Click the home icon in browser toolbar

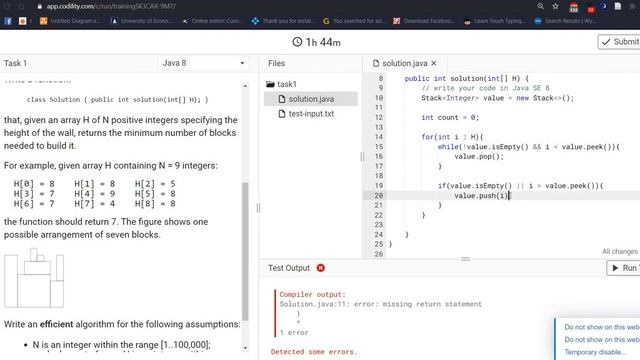(x=21, y=7)
